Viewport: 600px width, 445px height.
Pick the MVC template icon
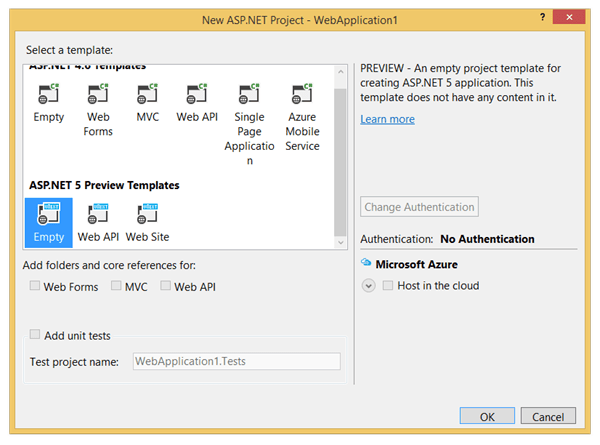click(x=147, y=94)
